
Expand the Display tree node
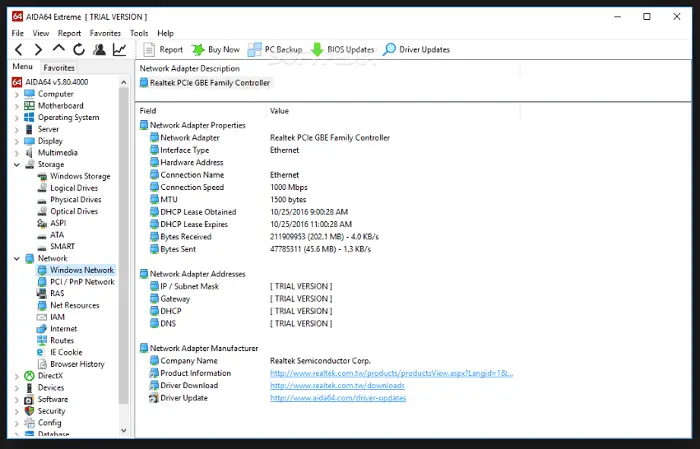[x=17, y=141]
